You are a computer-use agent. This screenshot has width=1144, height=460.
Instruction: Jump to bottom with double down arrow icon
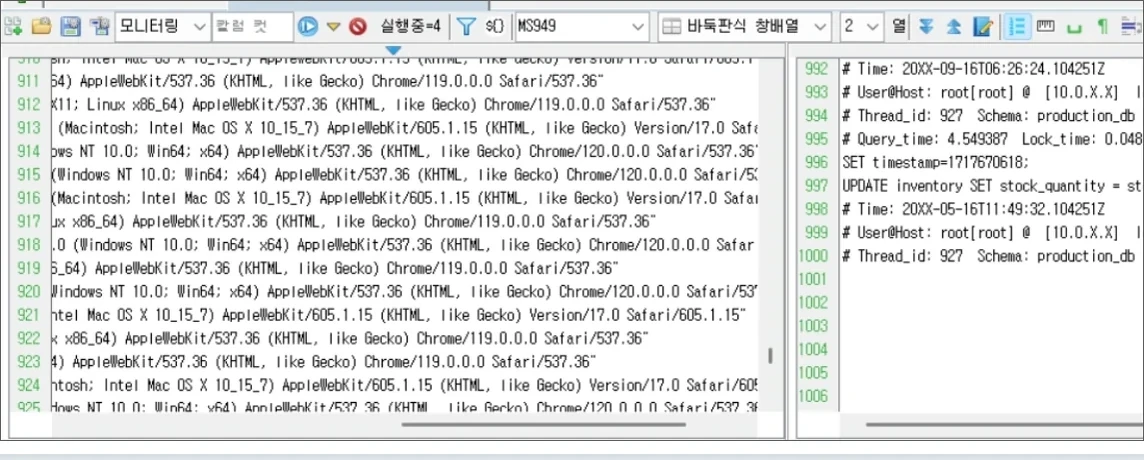[x=926, y=27]
